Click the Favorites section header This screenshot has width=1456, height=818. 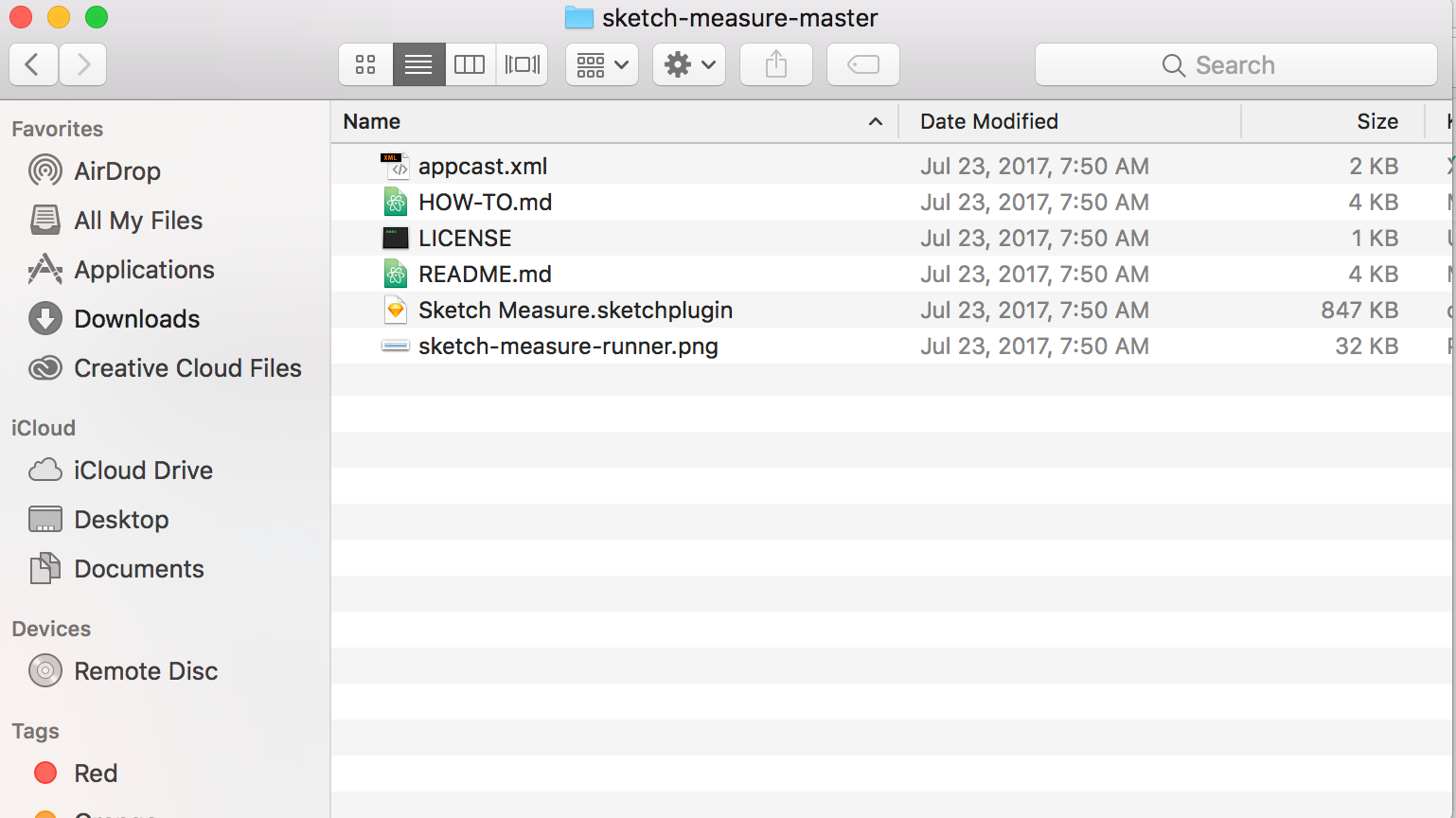[x=57, y=129]
